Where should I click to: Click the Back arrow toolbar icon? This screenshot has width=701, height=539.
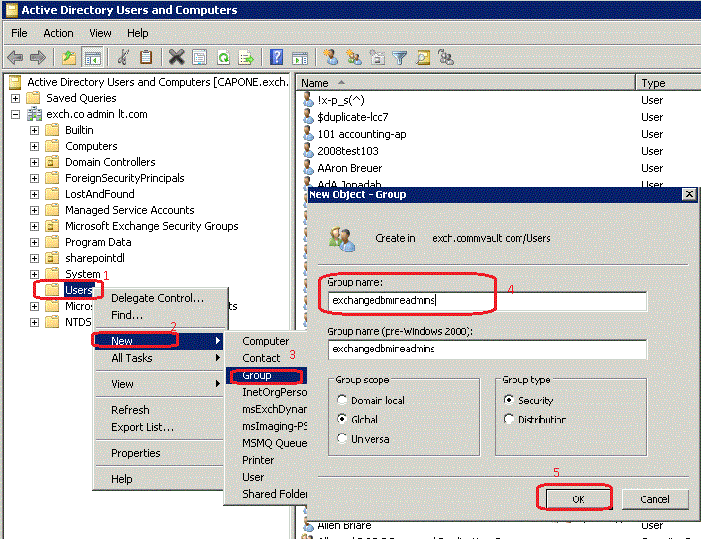point(15,58)
